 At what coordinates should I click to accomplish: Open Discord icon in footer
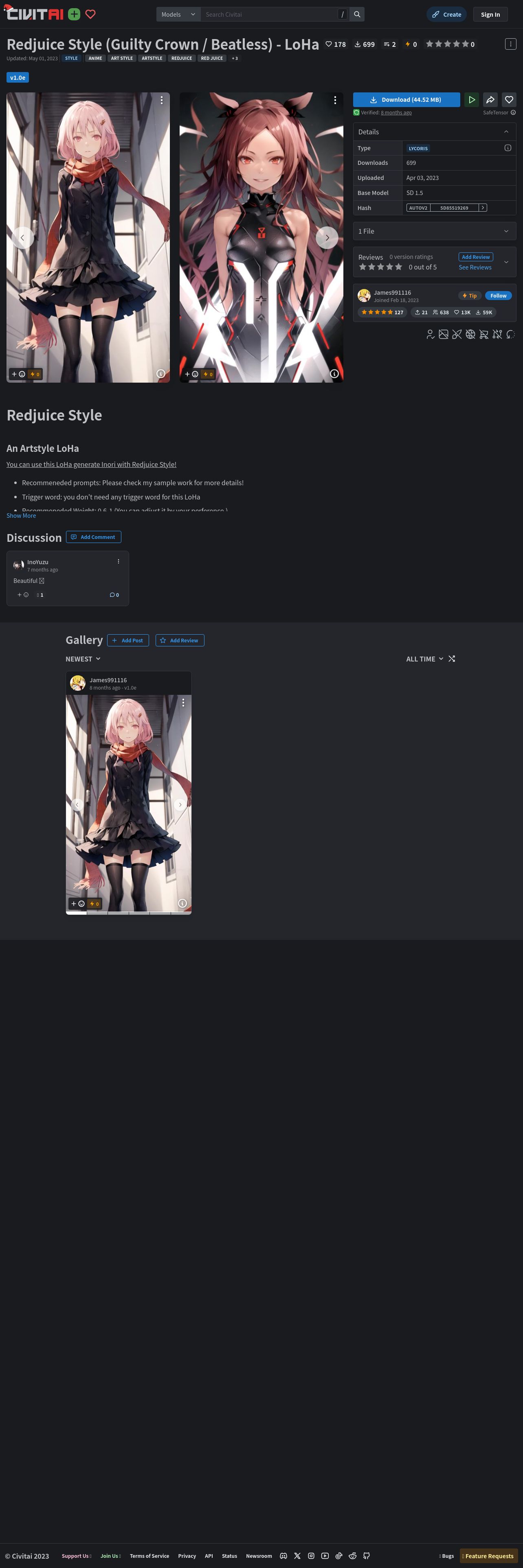click(283, 1556)
